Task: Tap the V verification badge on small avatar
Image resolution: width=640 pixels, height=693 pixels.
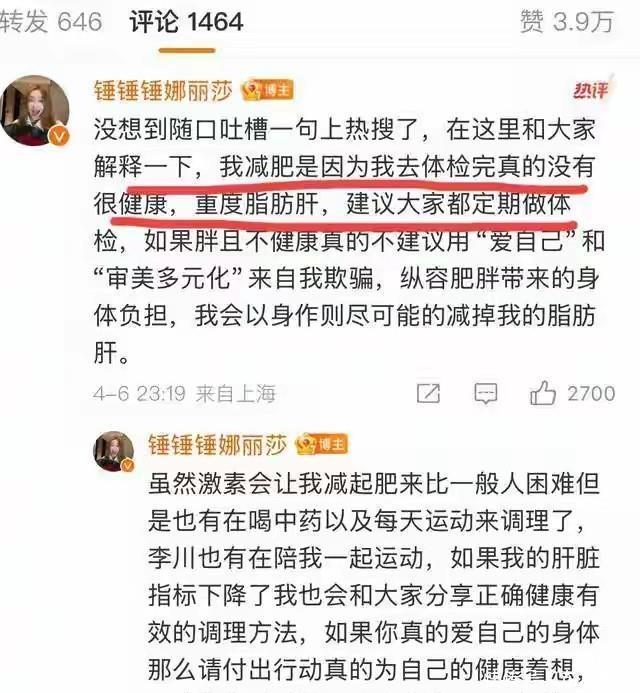Action: (128, 465)
